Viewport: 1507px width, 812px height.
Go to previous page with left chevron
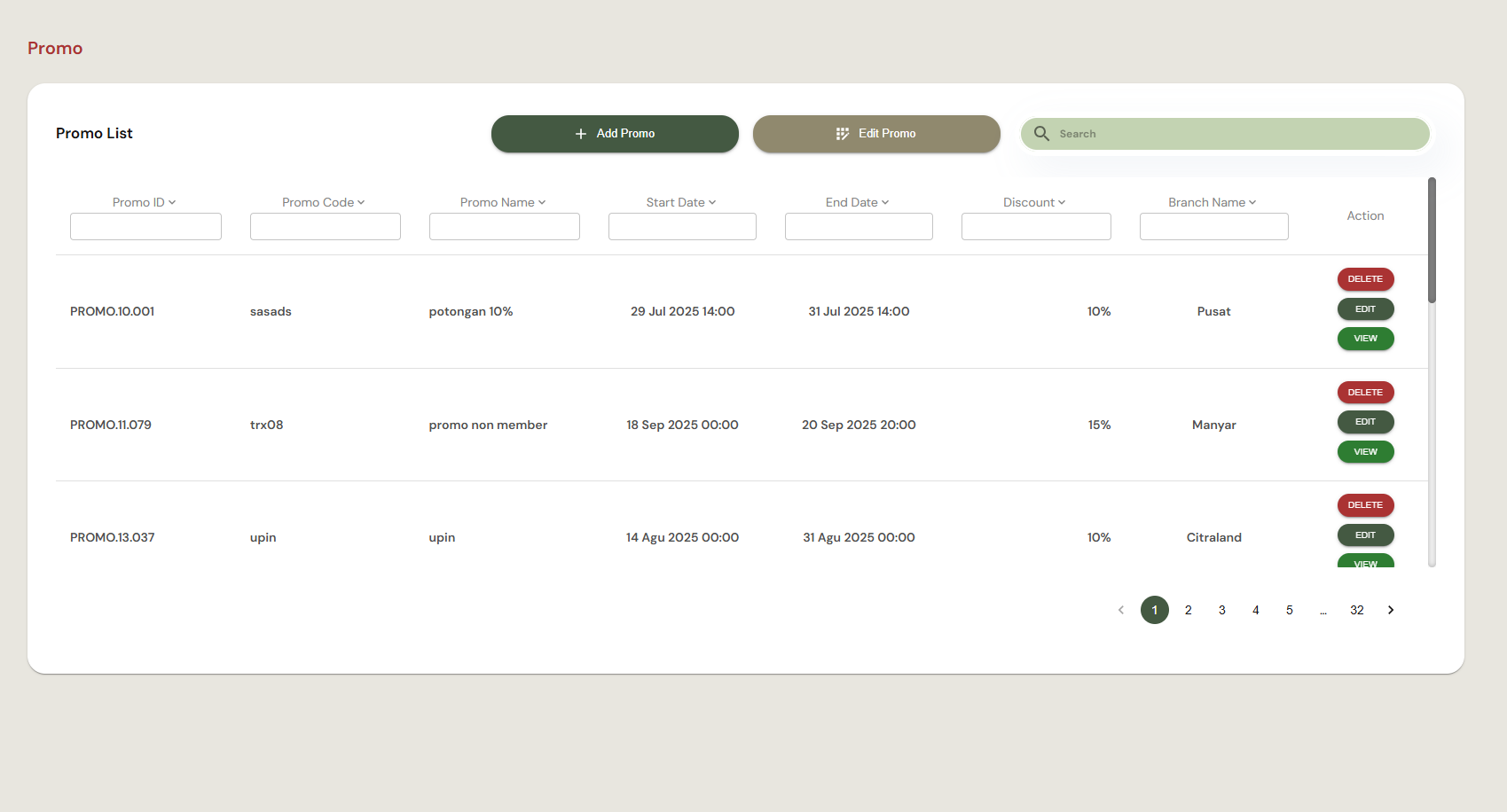[x=1121, y=610]
